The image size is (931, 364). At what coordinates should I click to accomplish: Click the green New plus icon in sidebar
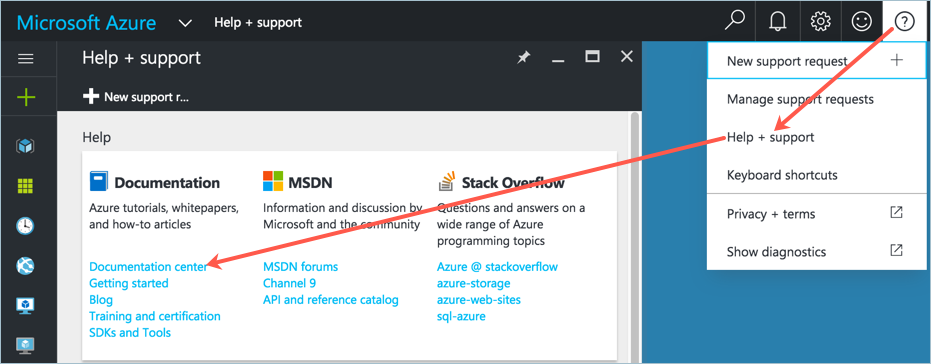point(26,97)
